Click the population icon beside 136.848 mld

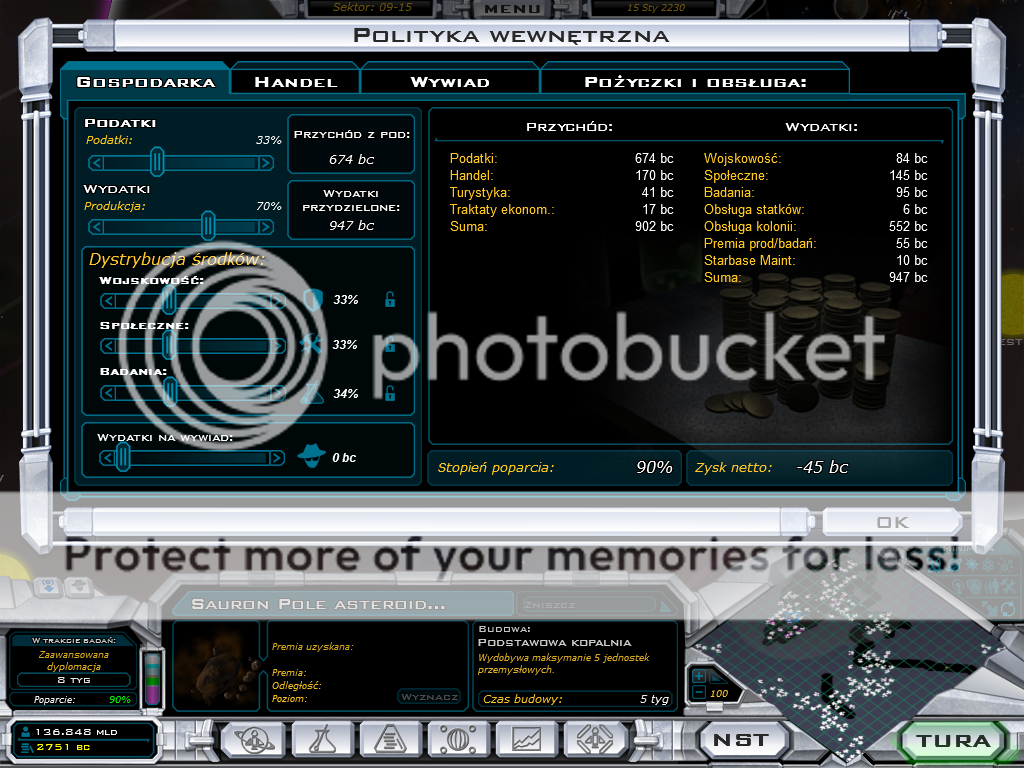pyautogui.click(x=26, y=732)
